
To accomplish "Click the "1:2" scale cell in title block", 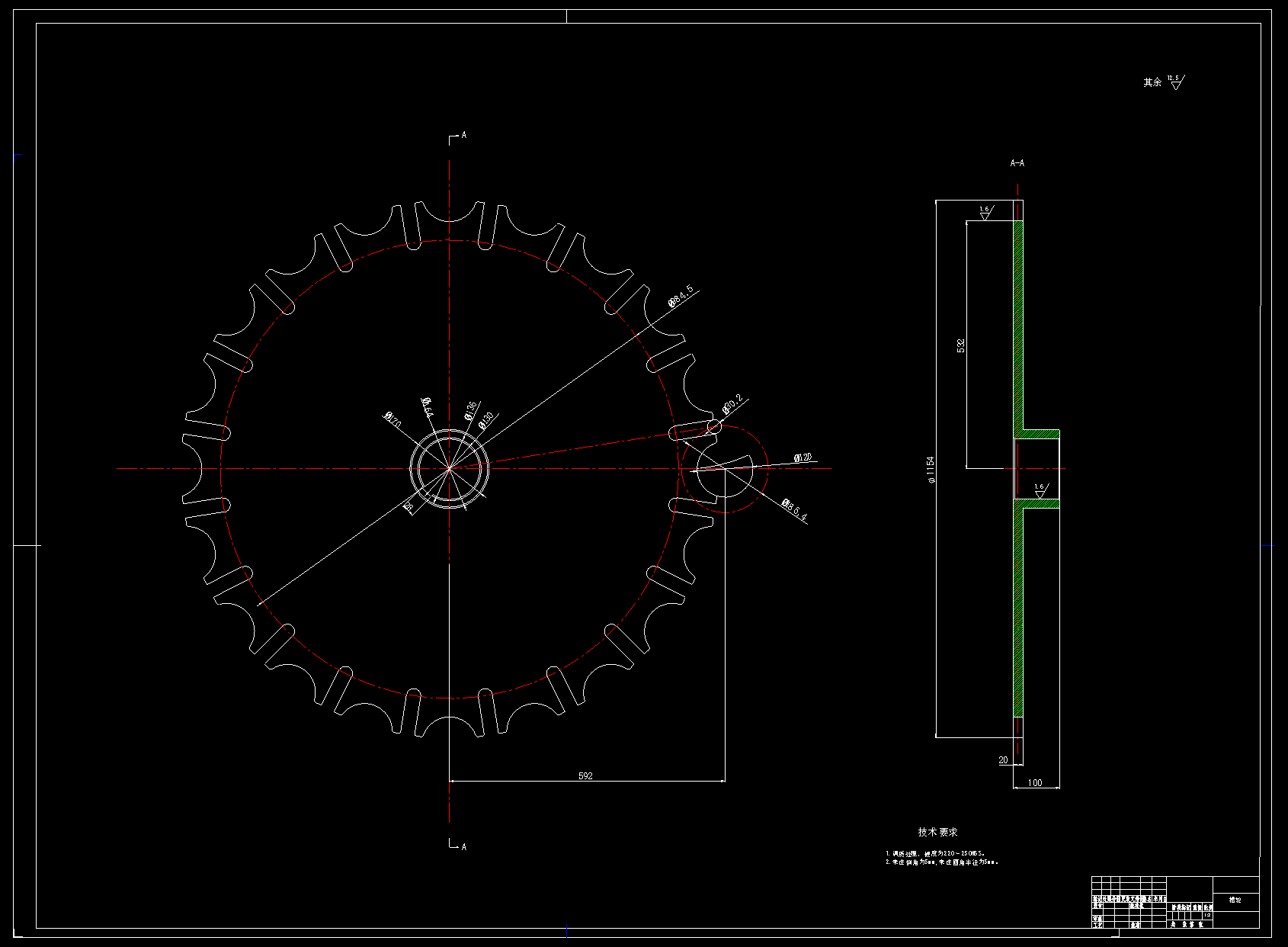I will tap(1207, 915).
